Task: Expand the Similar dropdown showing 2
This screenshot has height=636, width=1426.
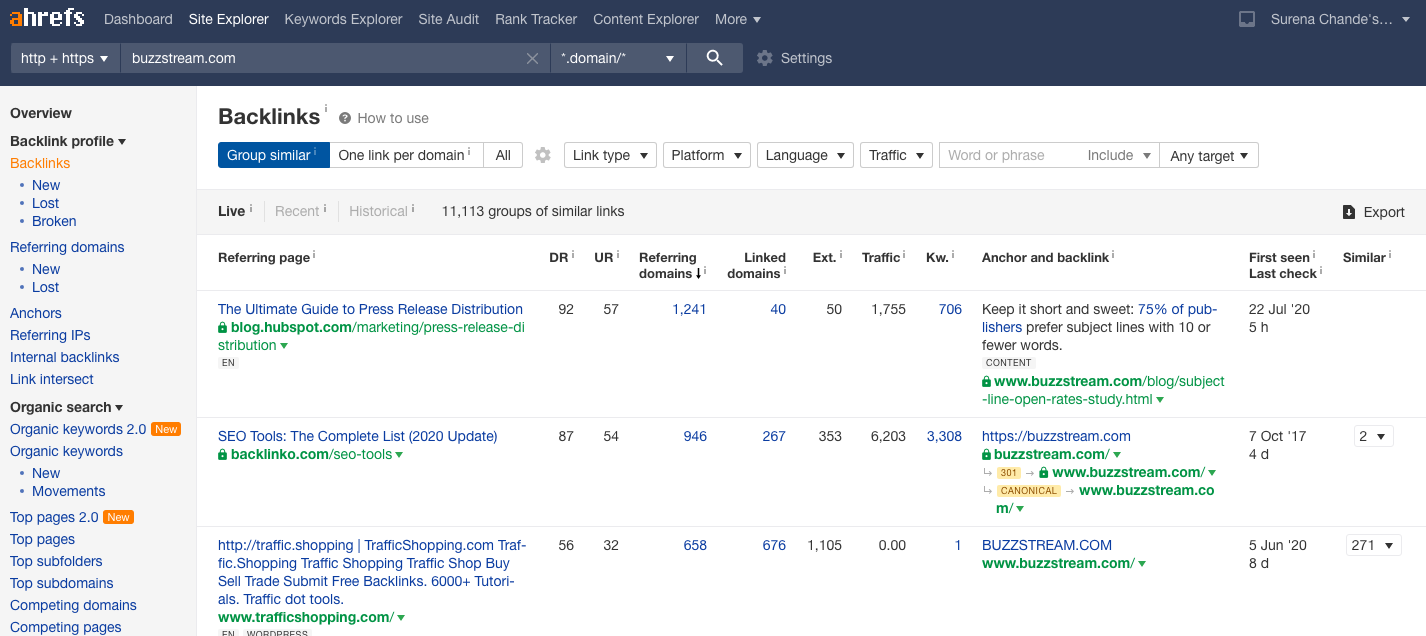Action: (1373, 437)
